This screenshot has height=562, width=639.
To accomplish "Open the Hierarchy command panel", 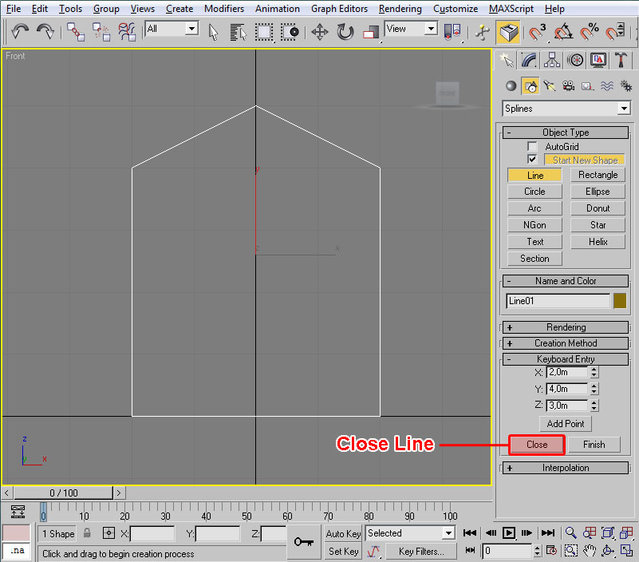I will [x=553, y=61].
